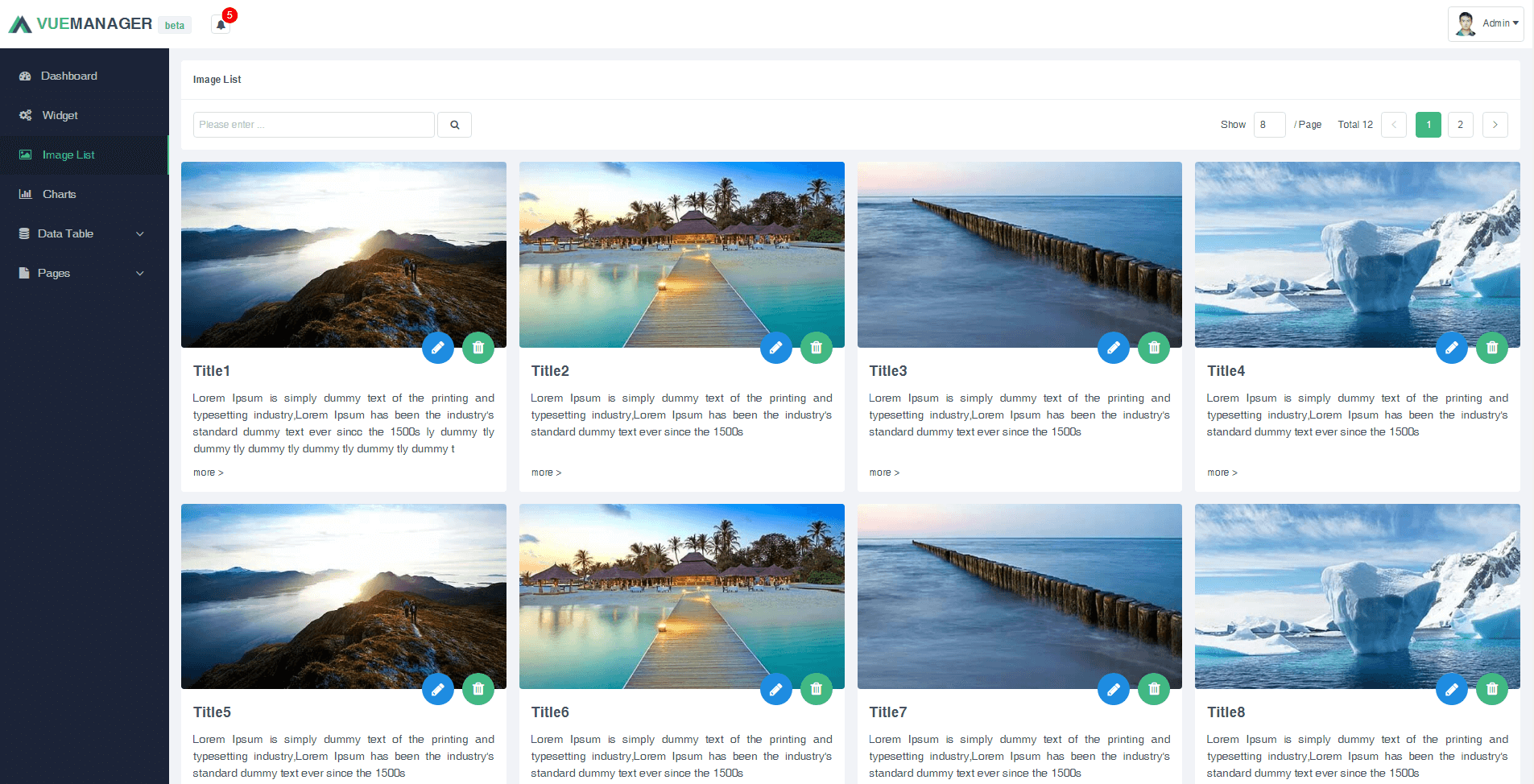Open the Title8 iceberg thumbnail
1534x784 pixels.
pyautogui.click(x=1358, y=596)
